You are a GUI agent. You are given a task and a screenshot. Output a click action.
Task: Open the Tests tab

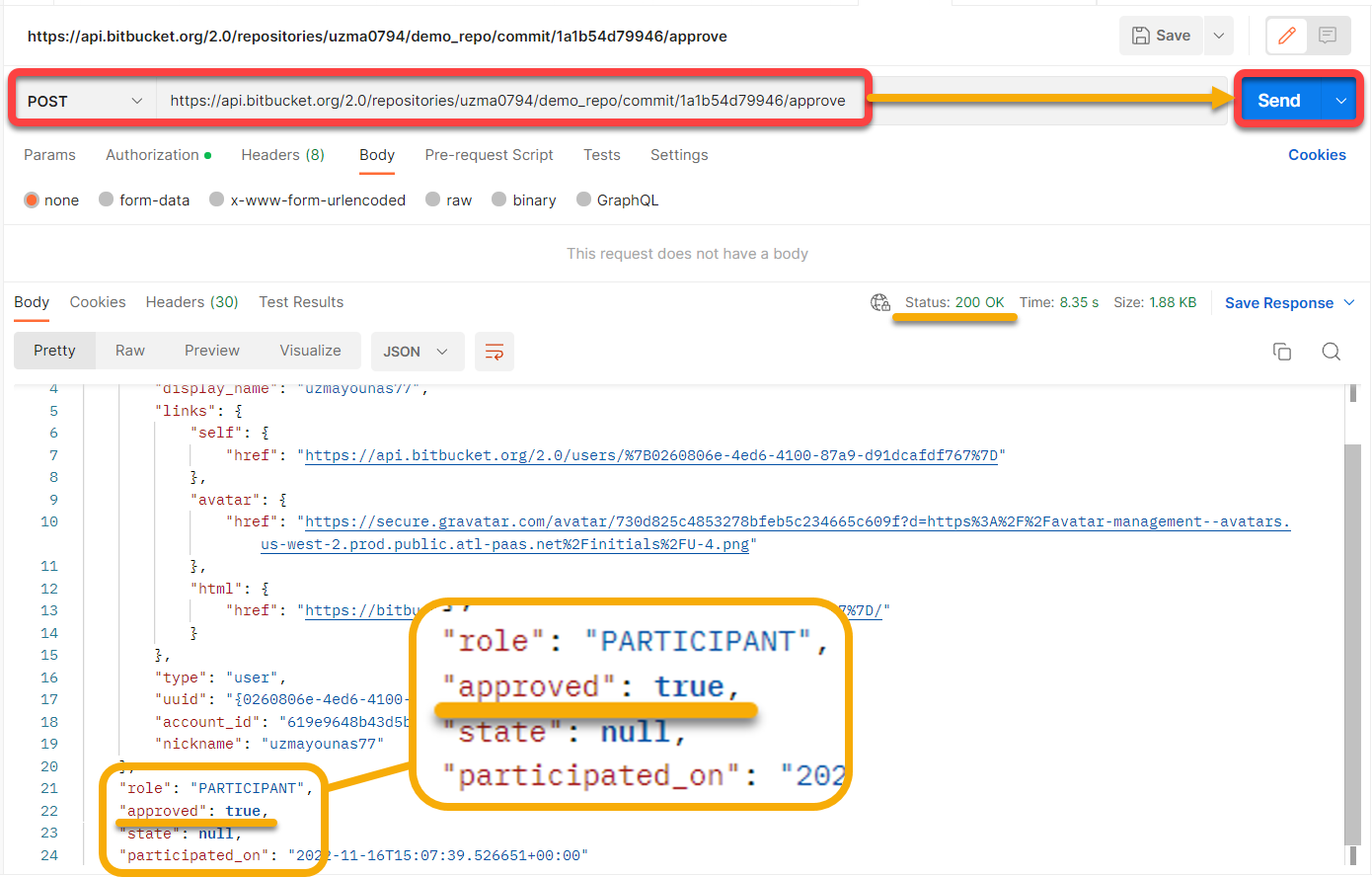click(602, 155)
